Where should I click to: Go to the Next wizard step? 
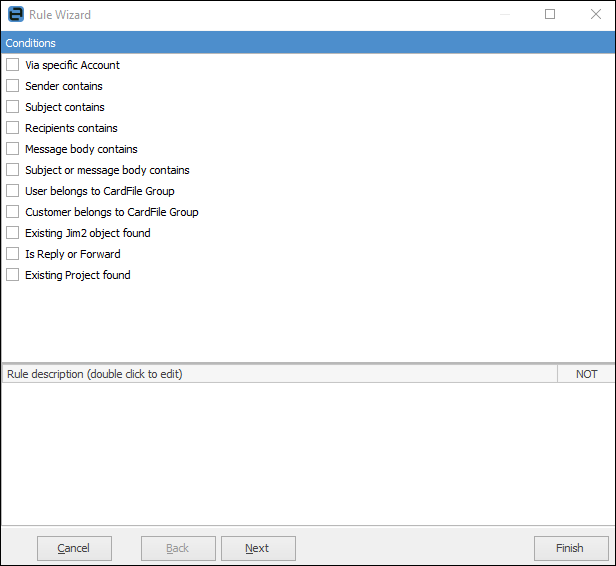tap(258, 548)
